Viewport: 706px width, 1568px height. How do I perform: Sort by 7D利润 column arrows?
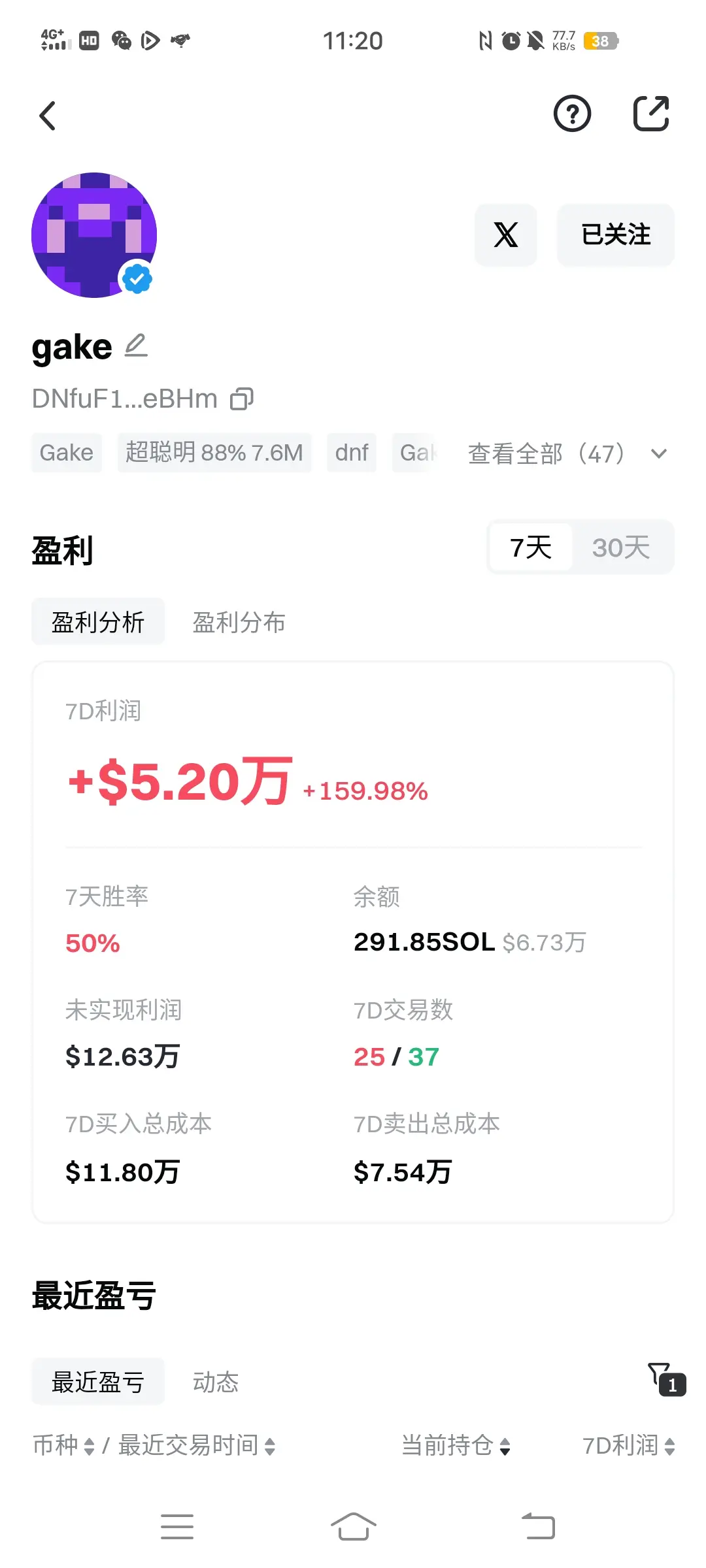[x=669, y=1446]
